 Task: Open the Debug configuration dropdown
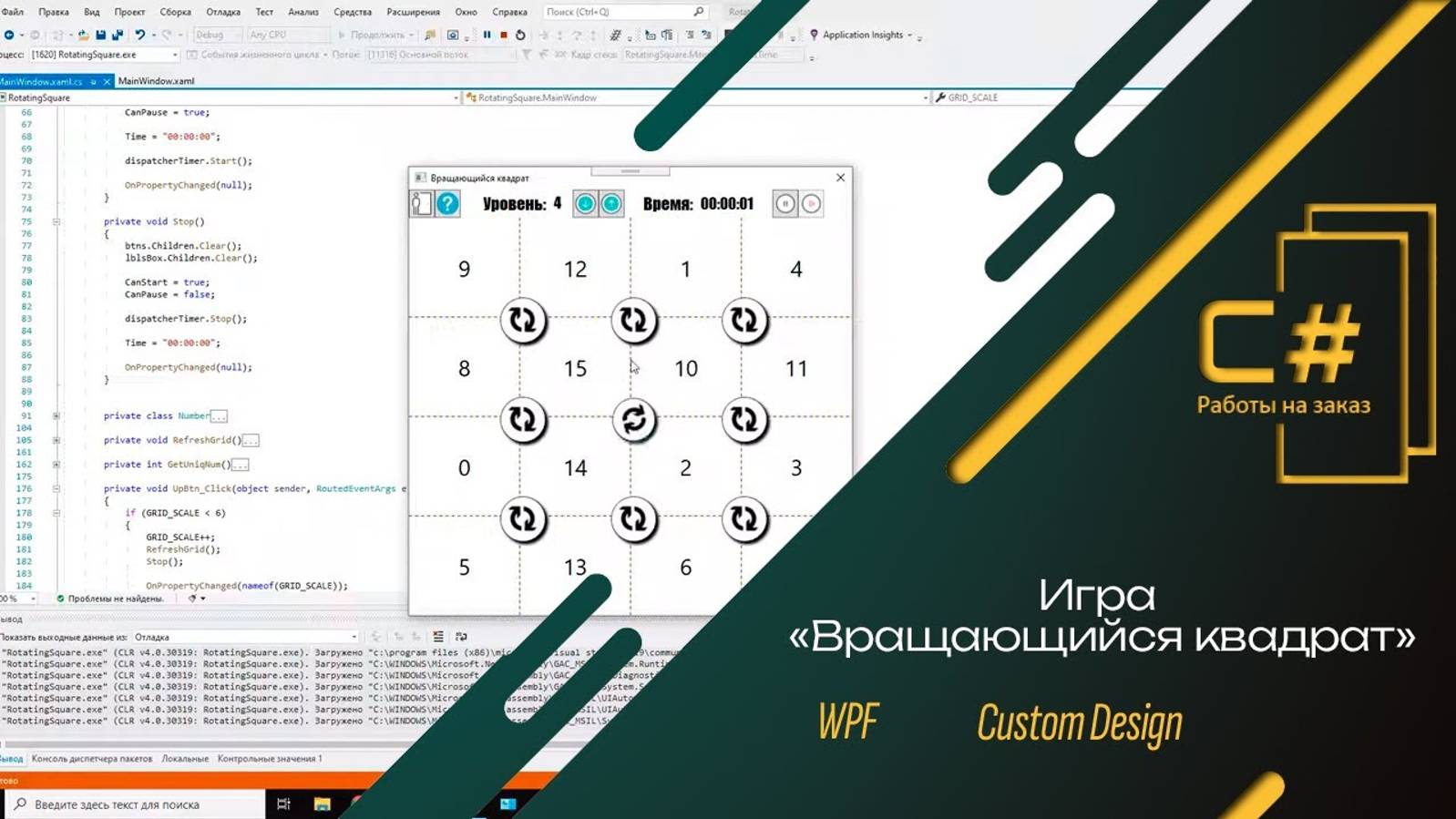(x=217, y=35)
